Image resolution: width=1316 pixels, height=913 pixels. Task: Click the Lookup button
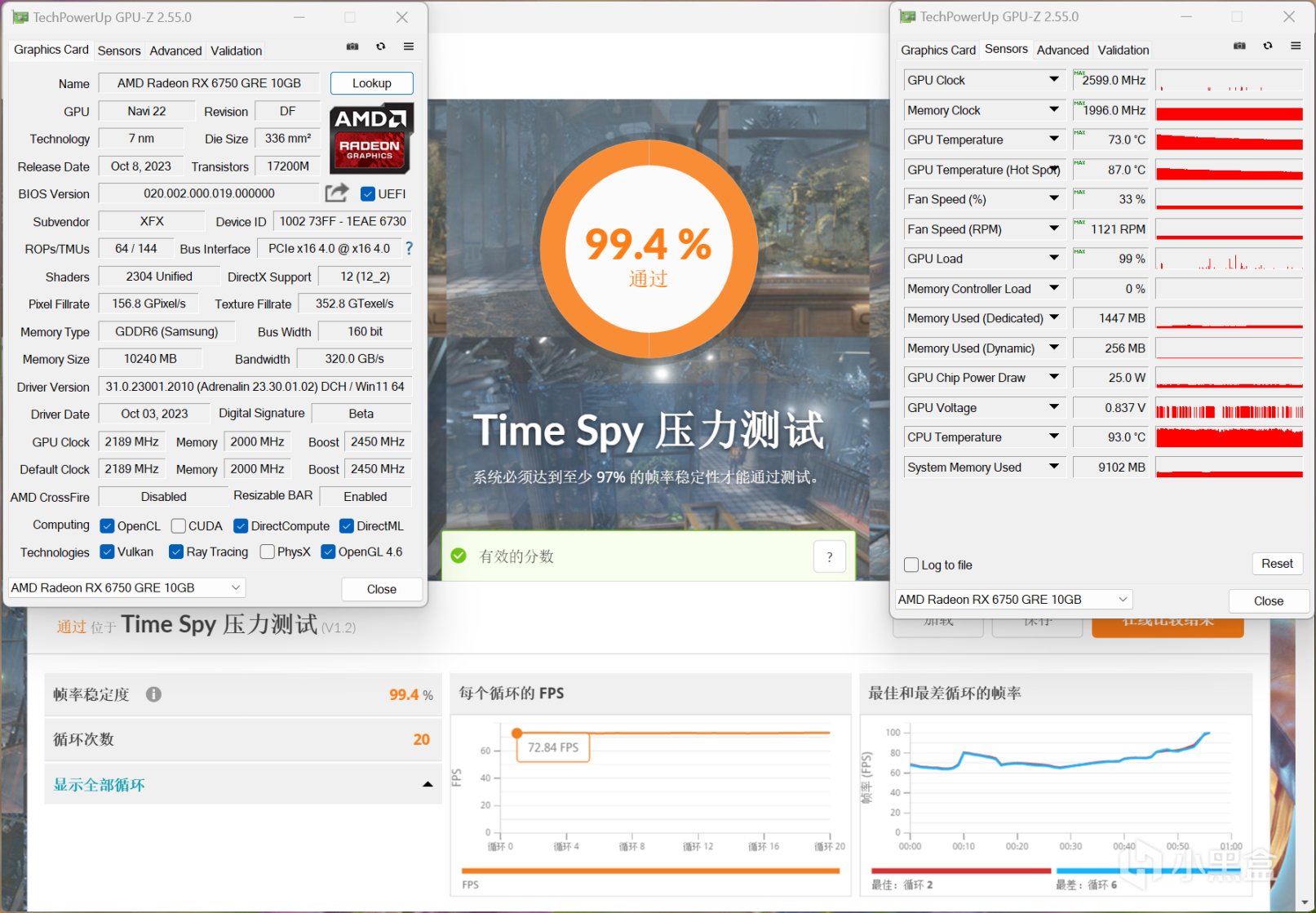click(372, 83)
